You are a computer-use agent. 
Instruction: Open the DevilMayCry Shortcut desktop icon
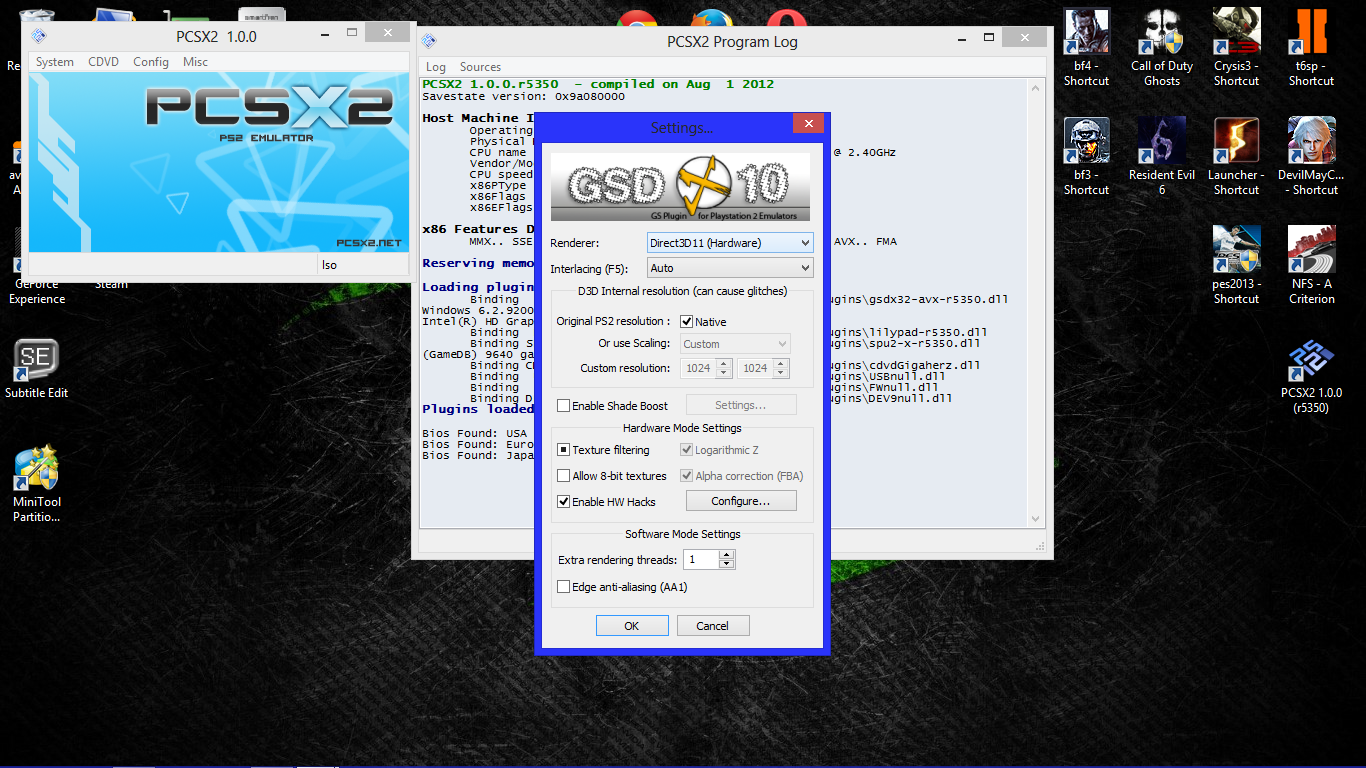pos(1311,156)
